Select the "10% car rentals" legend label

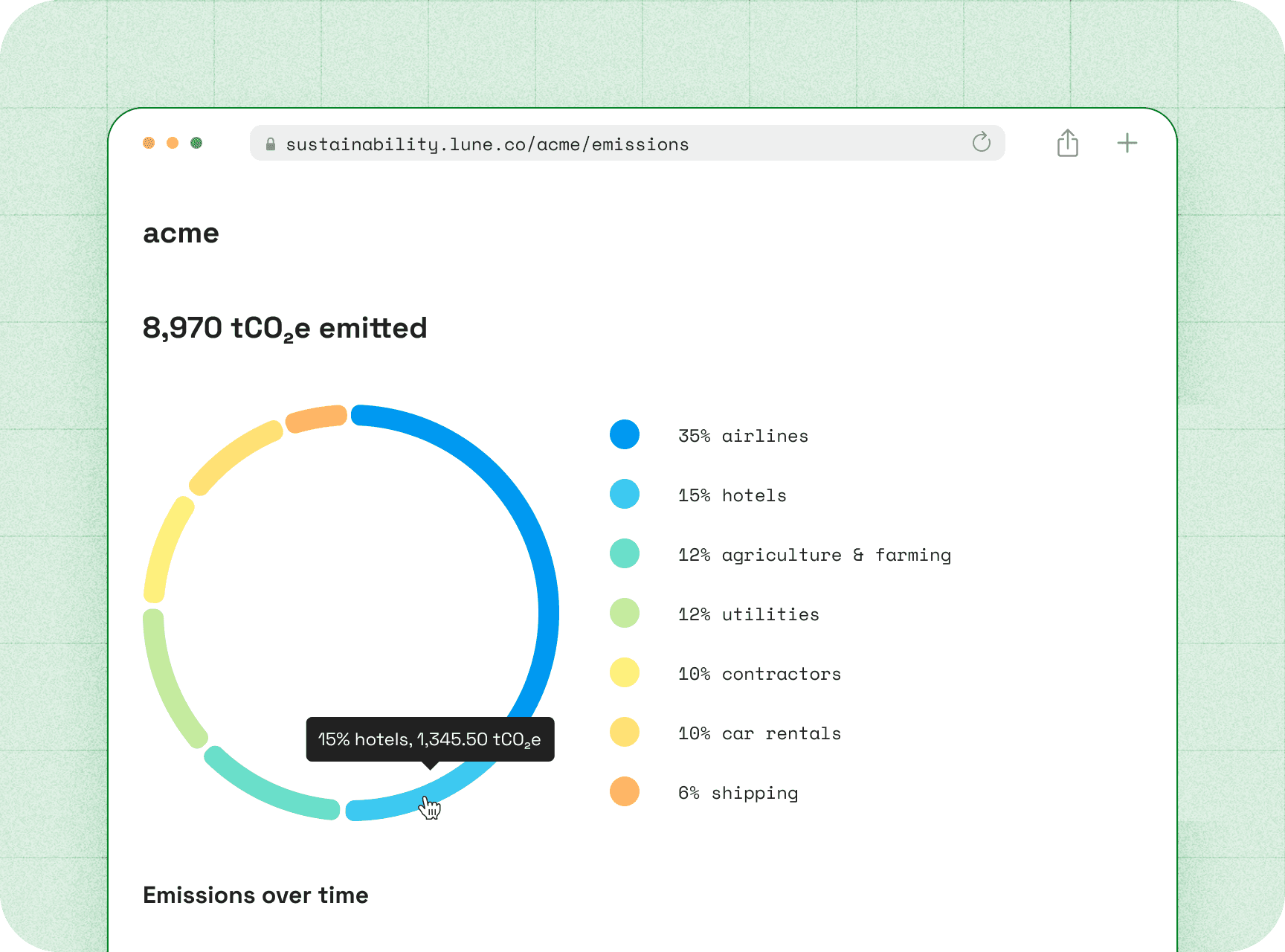point(759,733)
